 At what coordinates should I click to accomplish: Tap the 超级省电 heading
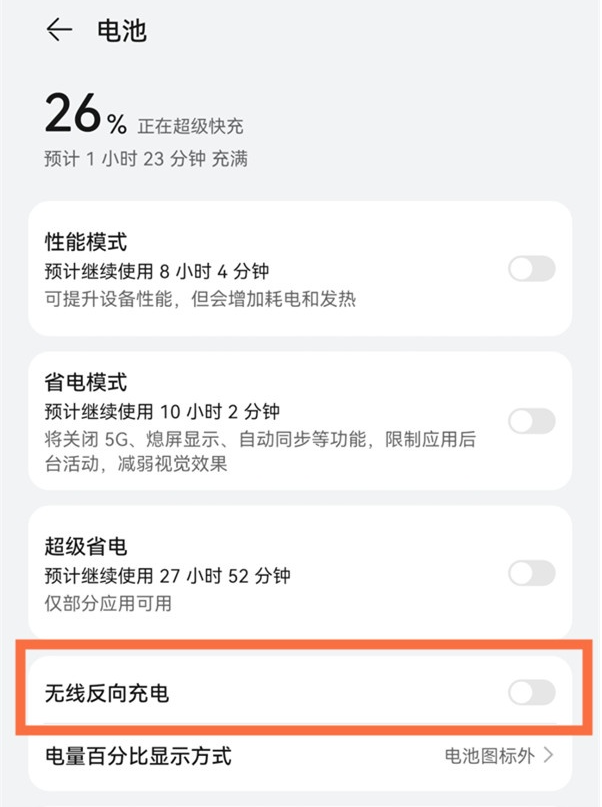point(86,547)
